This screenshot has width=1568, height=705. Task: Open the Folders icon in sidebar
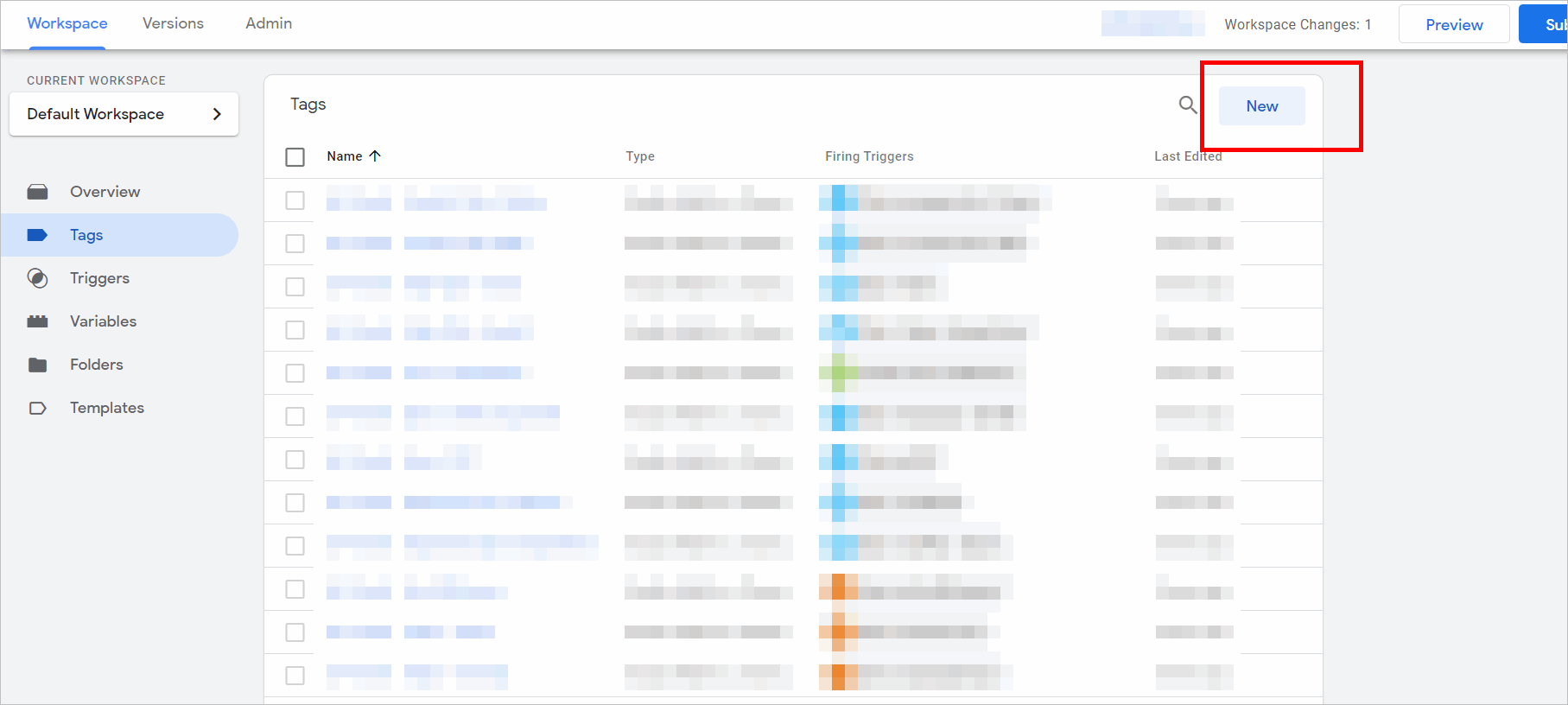[x=37, y=365]
